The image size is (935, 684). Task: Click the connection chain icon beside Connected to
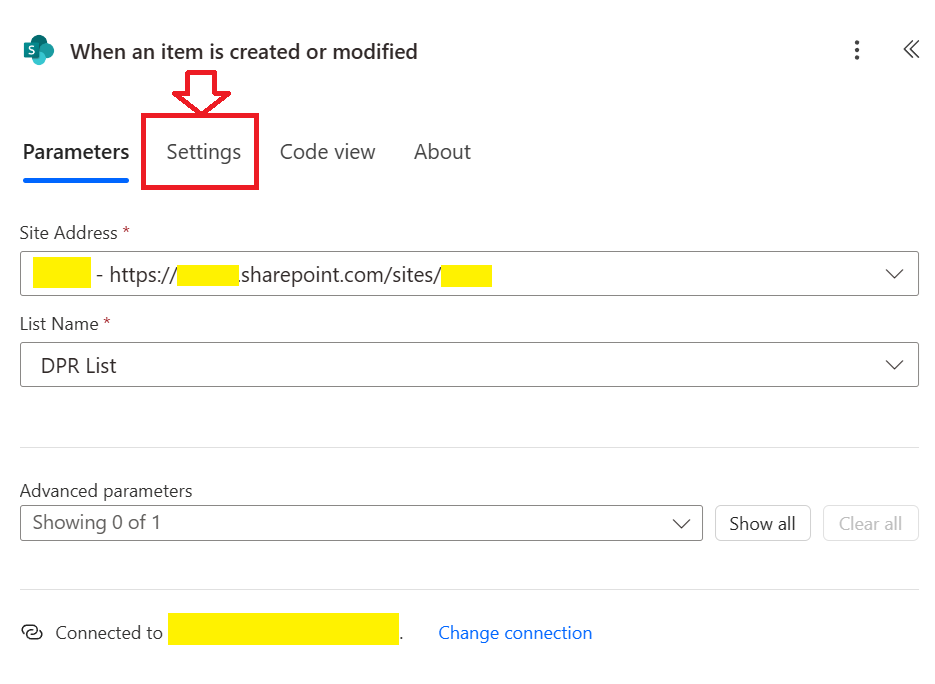33,632
